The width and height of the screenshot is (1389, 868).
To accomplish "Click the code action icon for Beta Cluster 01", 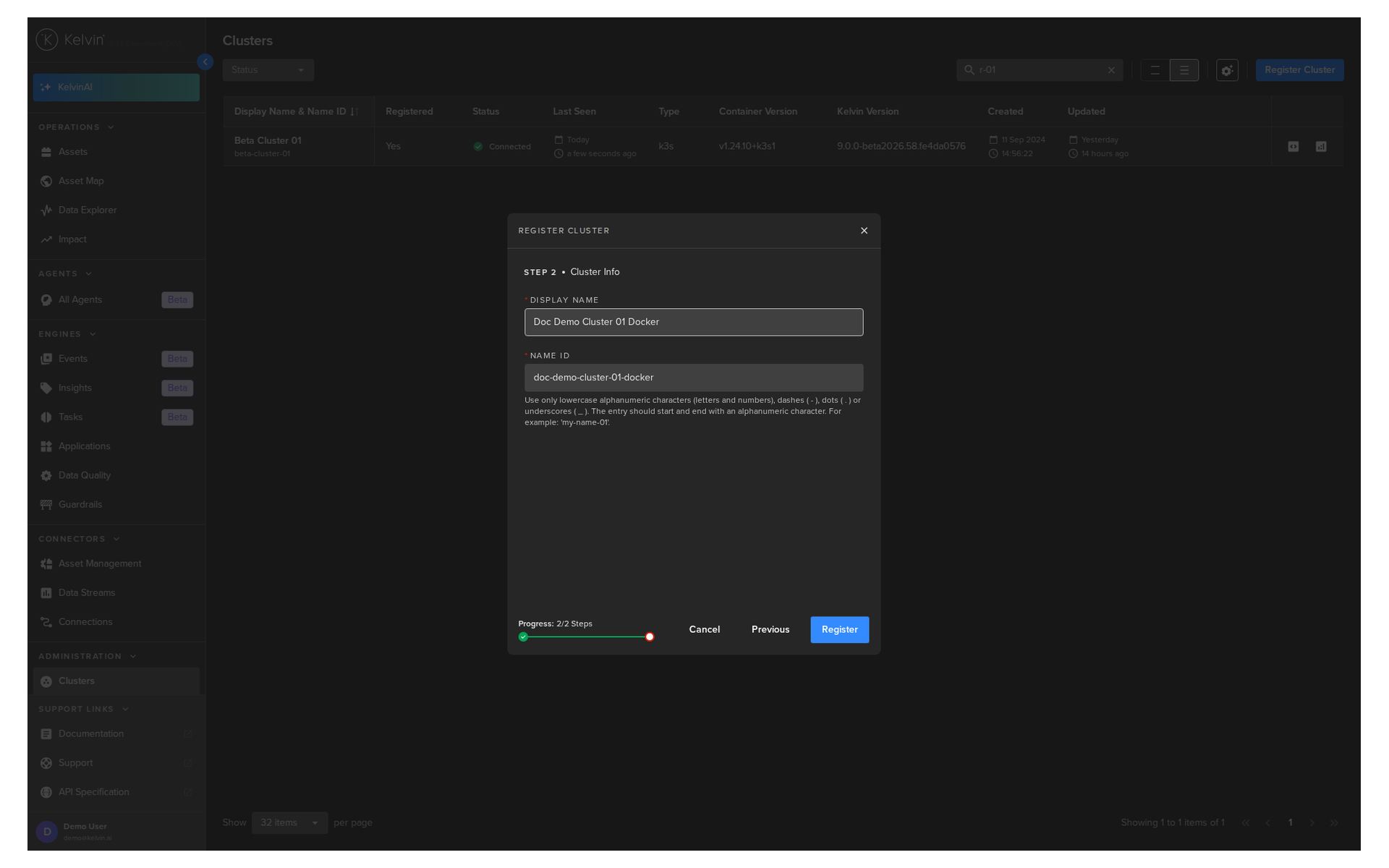I will click(x=1293, y=147).
